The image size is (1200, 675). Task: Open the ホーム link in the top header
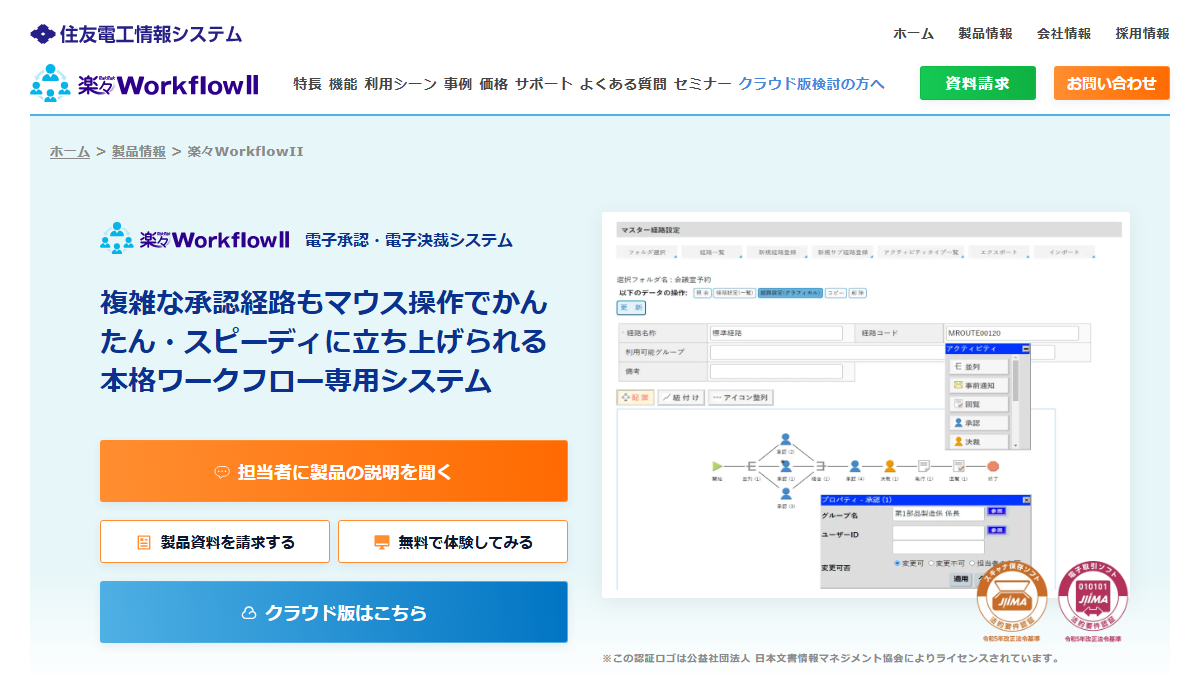[x=913, y=33]
